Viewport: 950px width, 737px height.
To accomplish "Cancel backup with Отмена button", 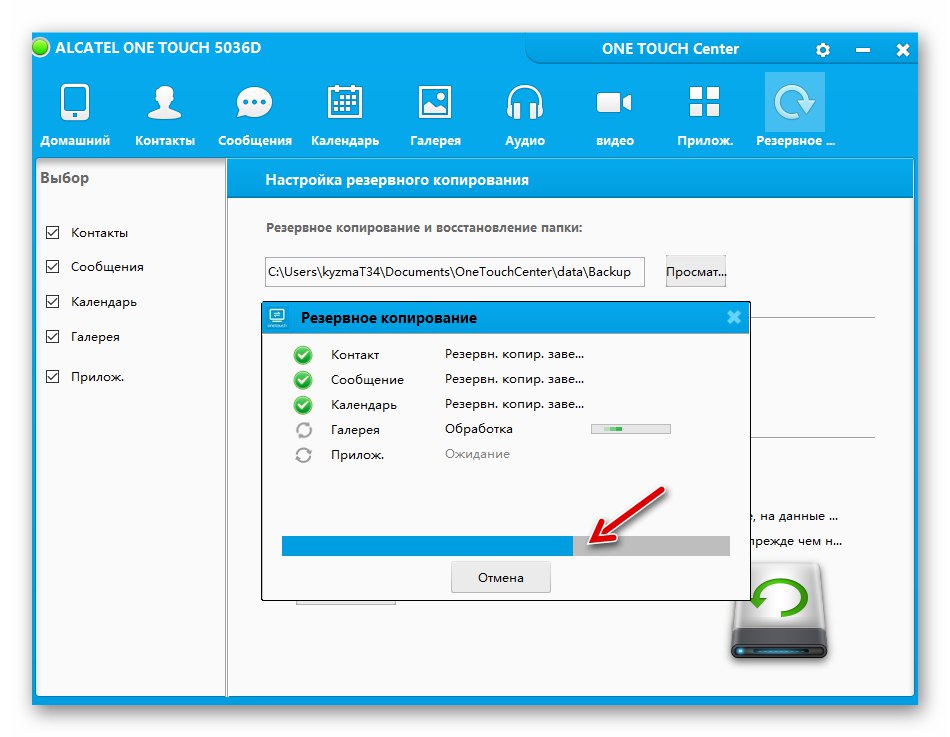I will 500,577.
